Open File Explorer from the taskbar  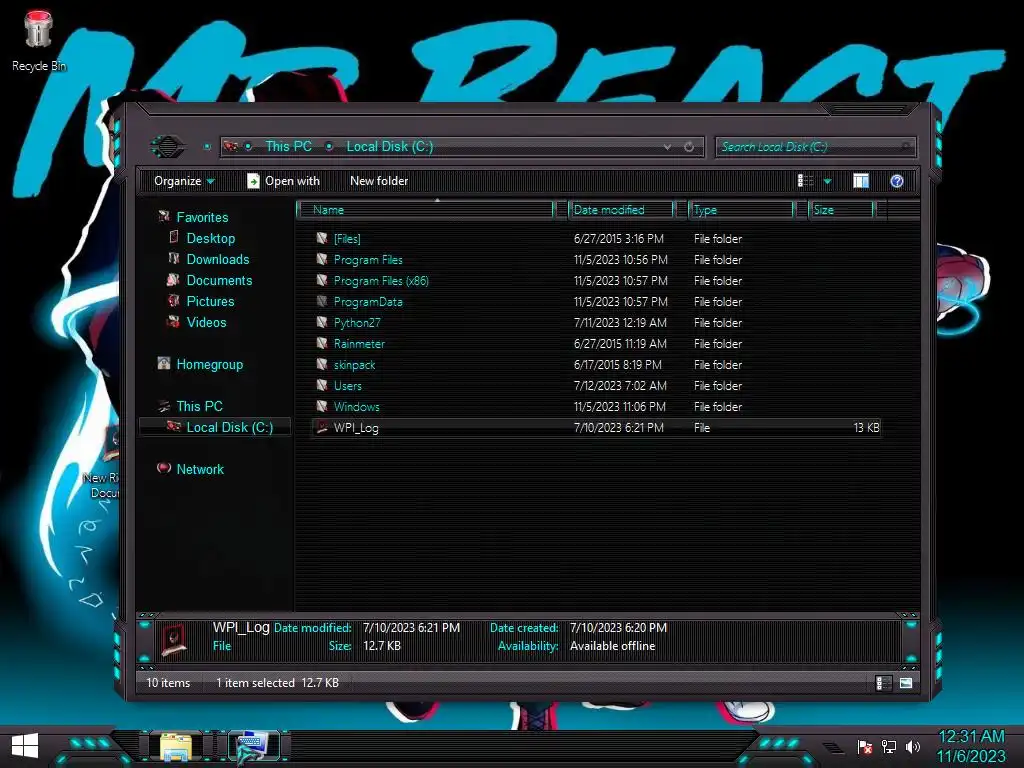175,747
